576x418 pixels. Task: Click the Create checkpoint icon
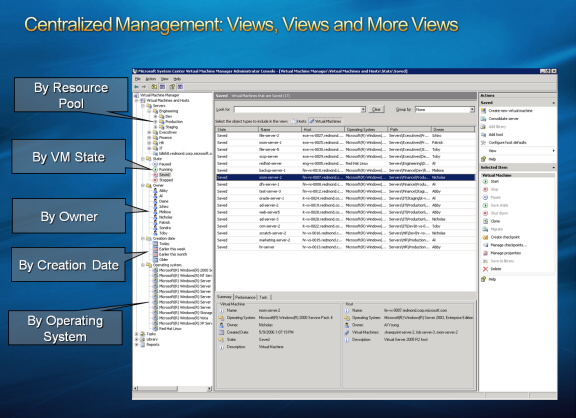(x=485, y=237)
